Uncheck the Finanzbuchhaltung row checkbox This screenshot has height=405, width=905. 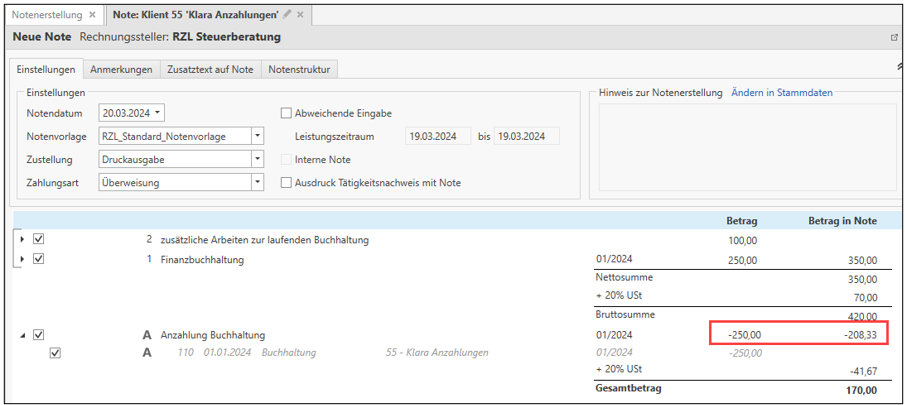click(x=39, y=259)
